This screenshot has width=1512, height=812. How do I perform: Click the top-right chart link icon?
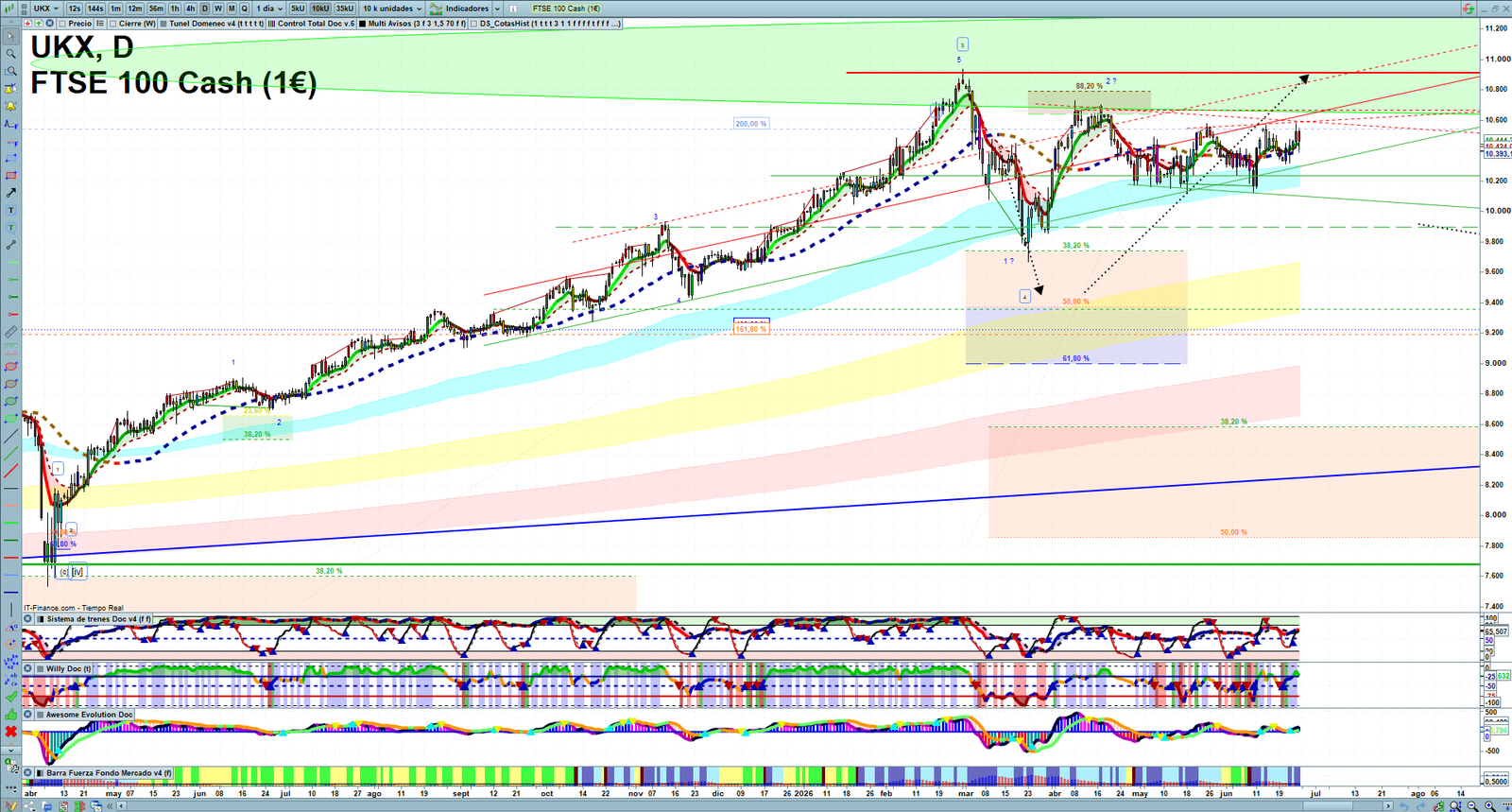tap(1468, 9)
